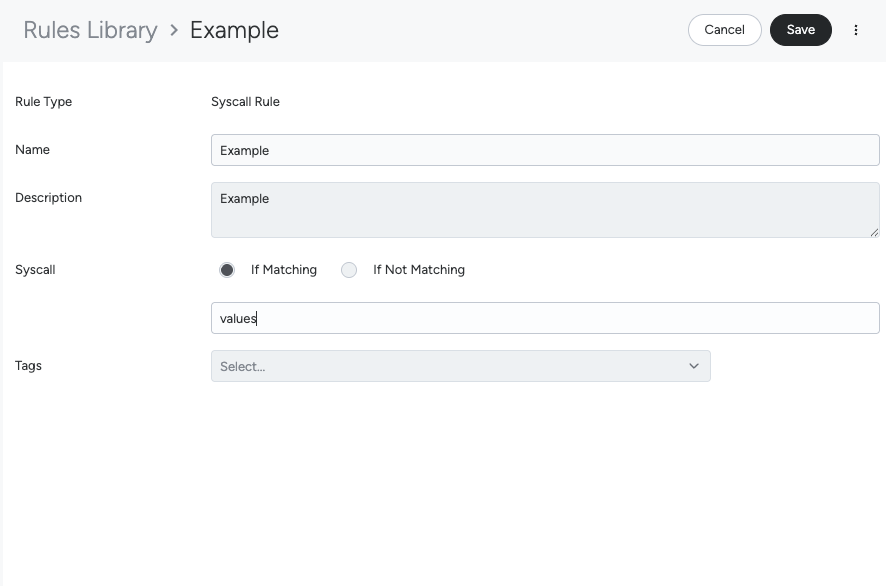Select the If Matching radio button

pos(227,270)
